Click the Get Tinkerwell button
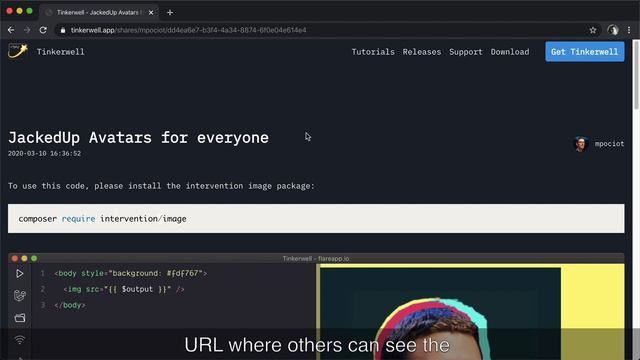Viewport: 640px width, 360px height. tap(584, 52)
